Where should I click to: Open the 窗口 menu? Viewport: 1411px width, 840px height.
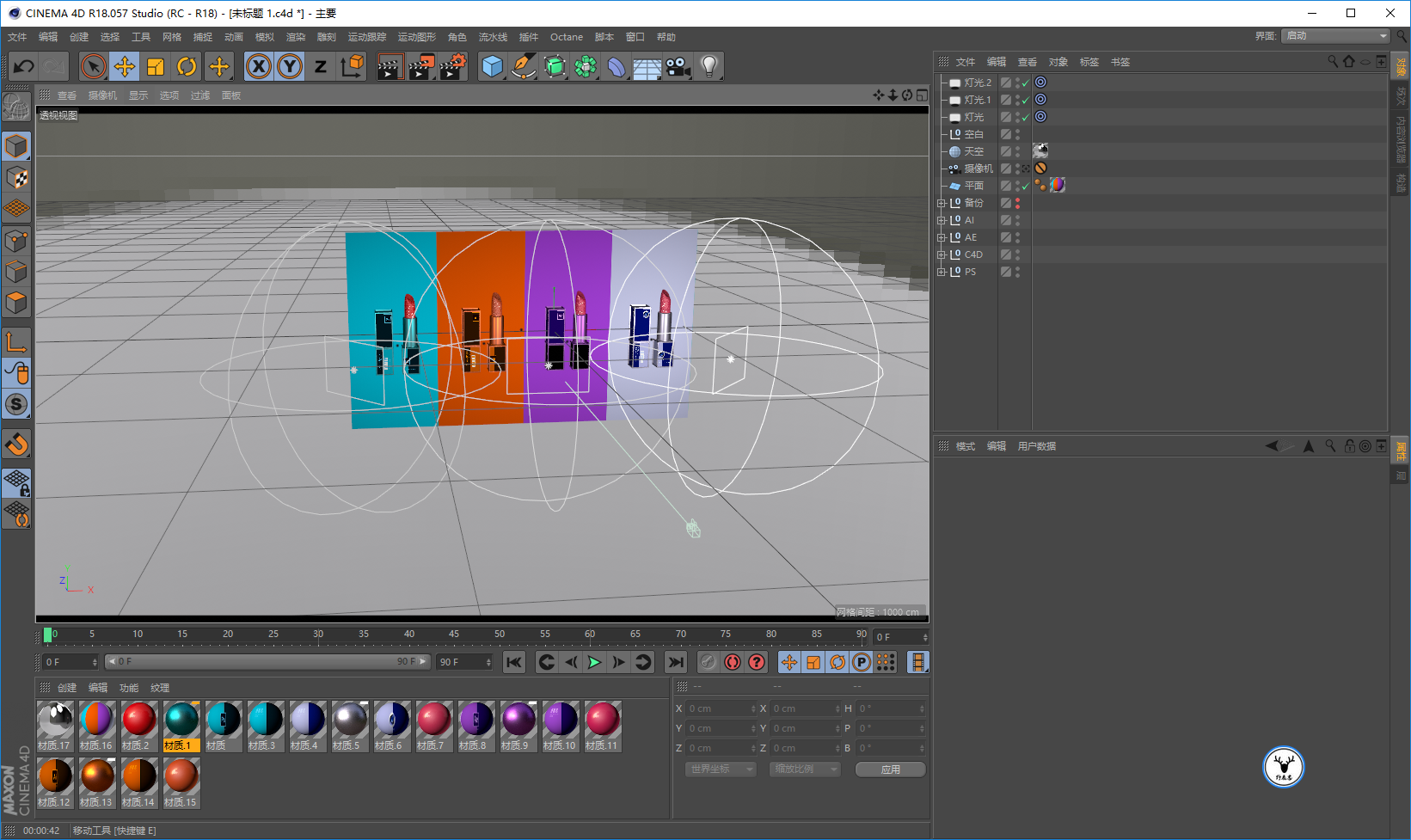tap(635, 37)
